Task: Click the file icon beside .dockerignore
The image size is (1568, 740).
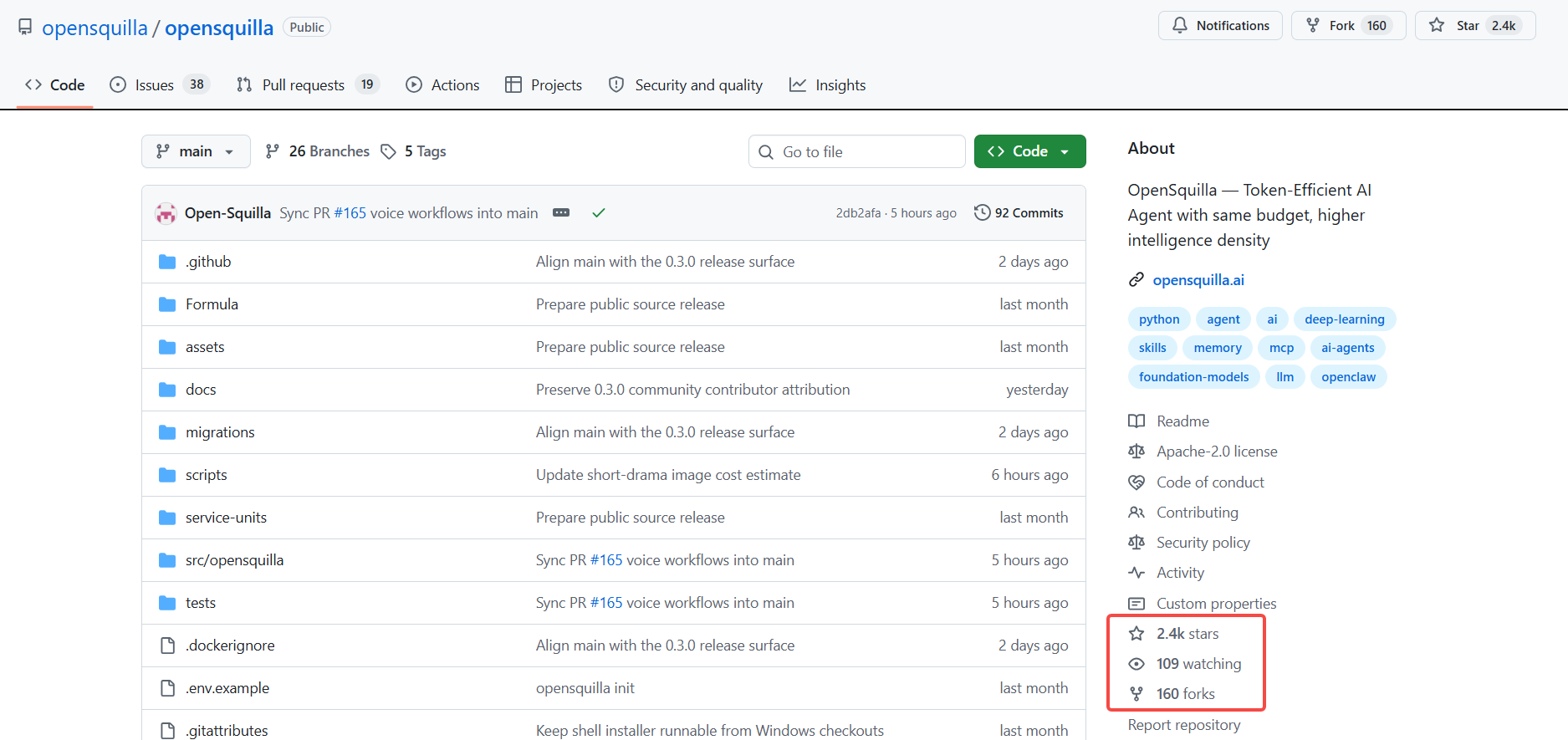Action: [167, 646]
